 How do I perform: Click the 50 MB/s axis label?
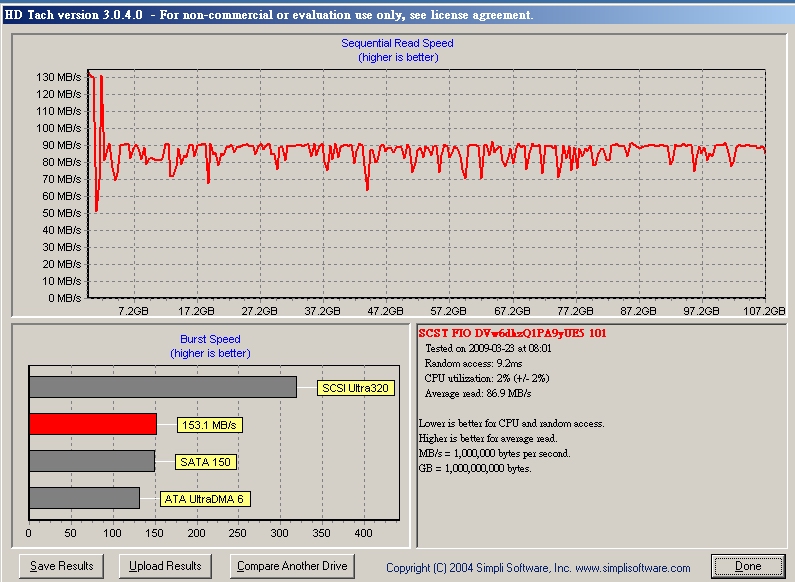(61, 213)
